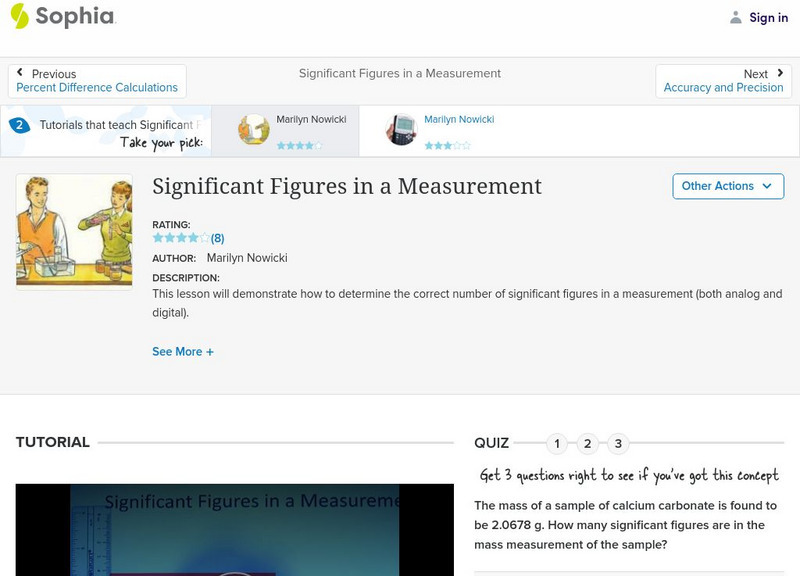Open the Other Actions dropdown

[x=728, y=186]
